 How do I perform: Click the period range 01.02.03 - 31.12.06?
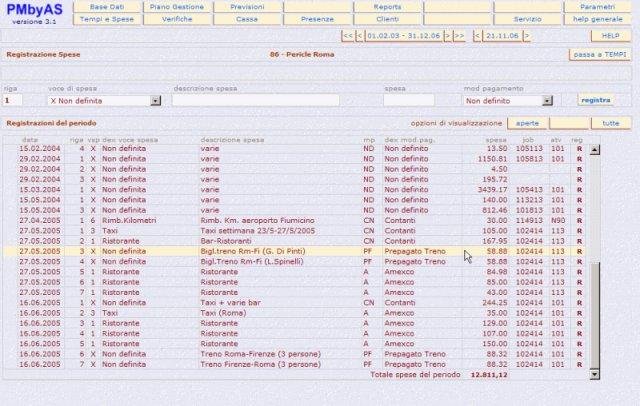(x=403, y=36)
